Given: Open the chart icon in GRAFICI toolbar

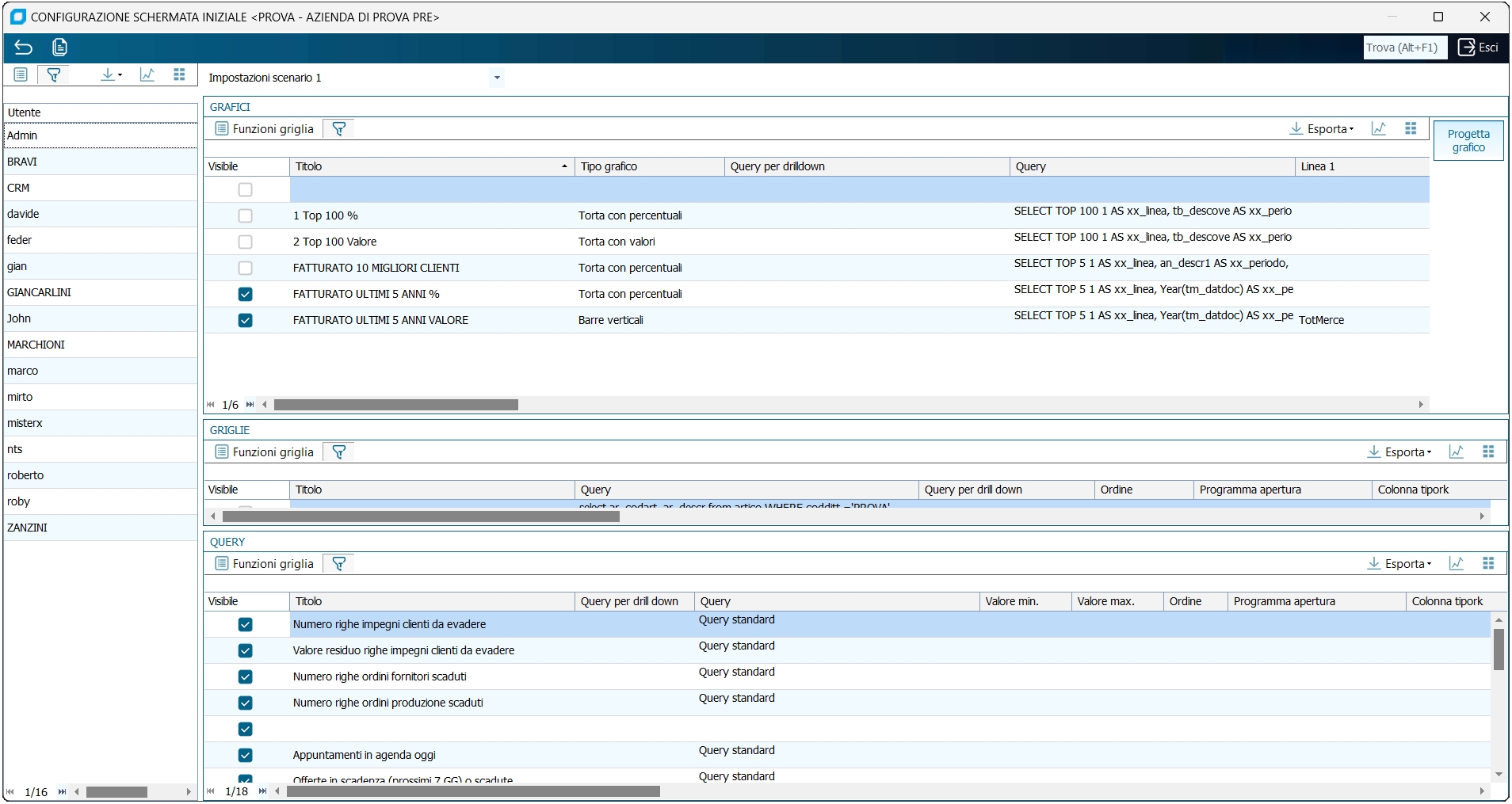Looking at the screenshot, I should tap(1379, 129).
